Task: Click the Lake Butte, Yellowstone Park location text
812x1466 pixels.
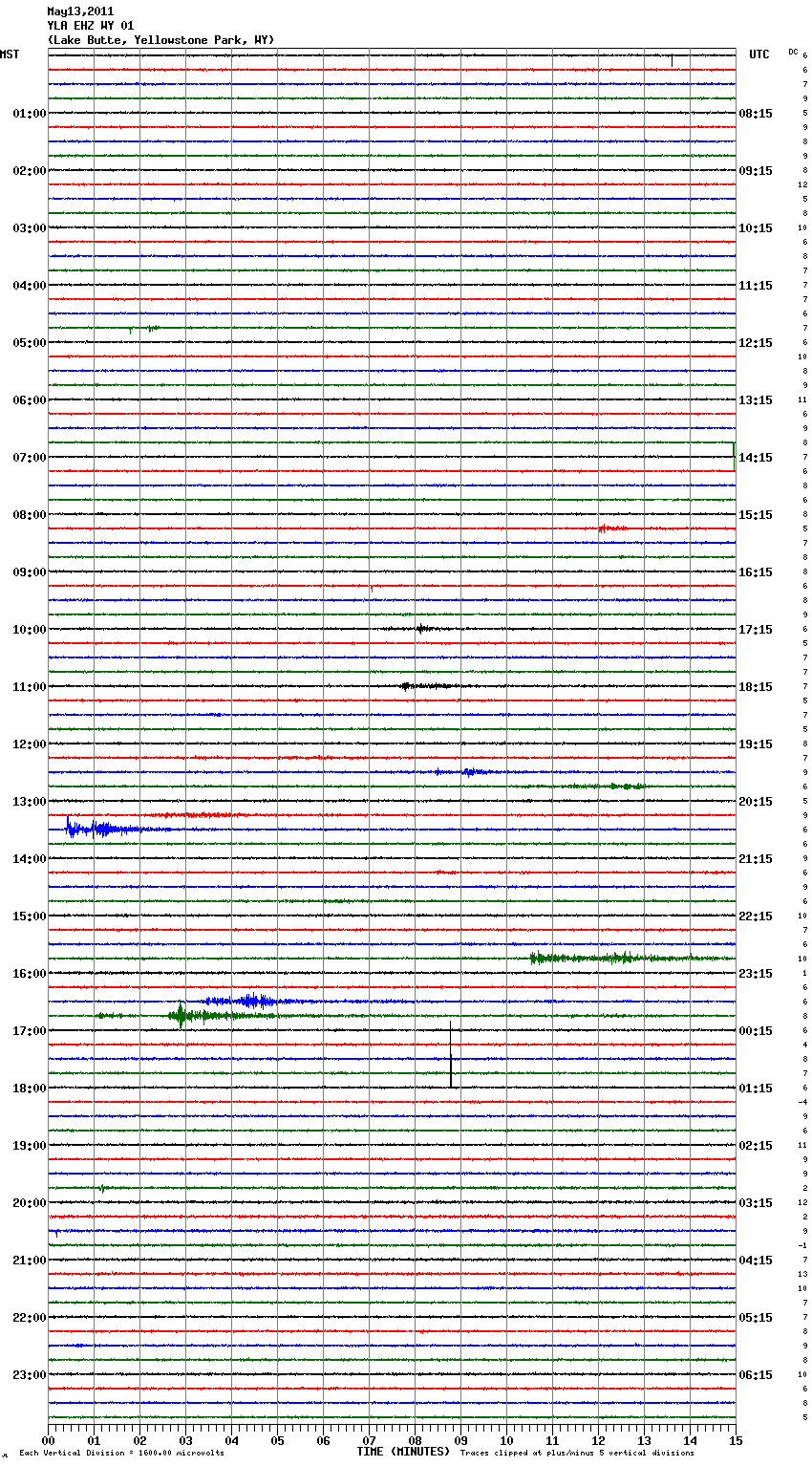Action: [160, 40]
